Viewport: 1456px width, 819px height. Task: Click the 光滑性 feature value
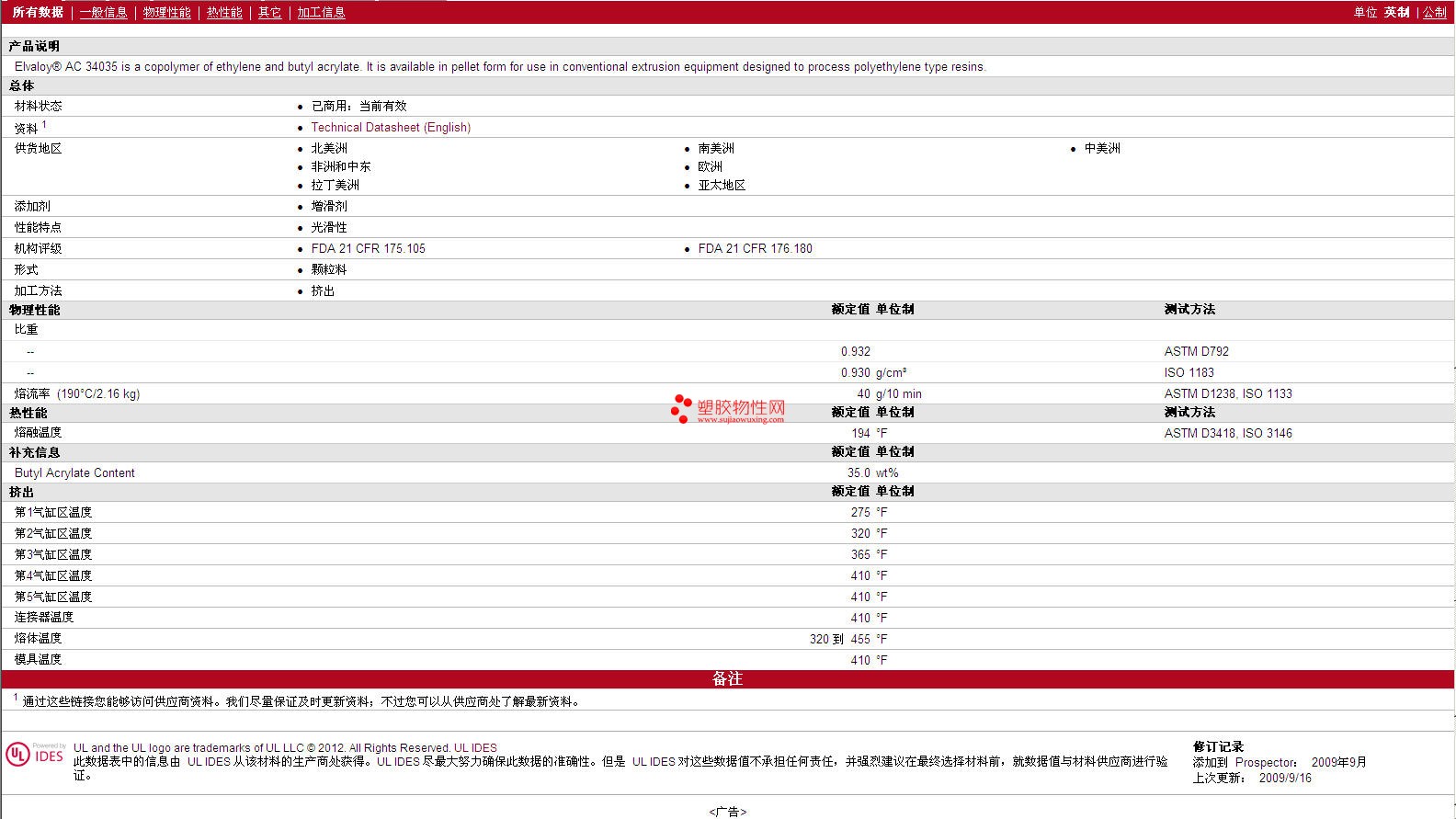point(329,228)
